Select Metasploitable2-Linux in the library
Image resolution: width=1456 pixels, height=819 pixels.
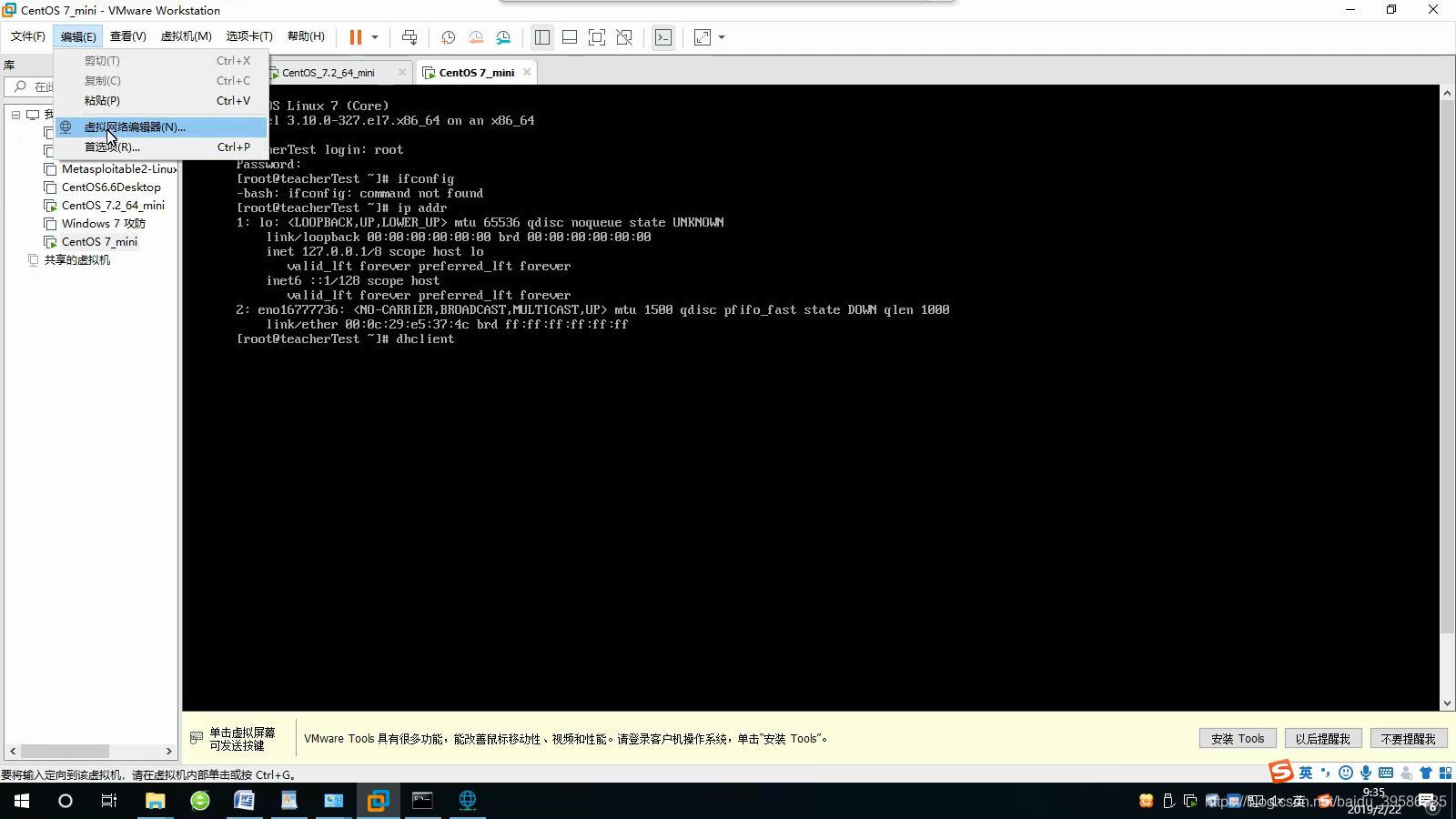point(118,168)
